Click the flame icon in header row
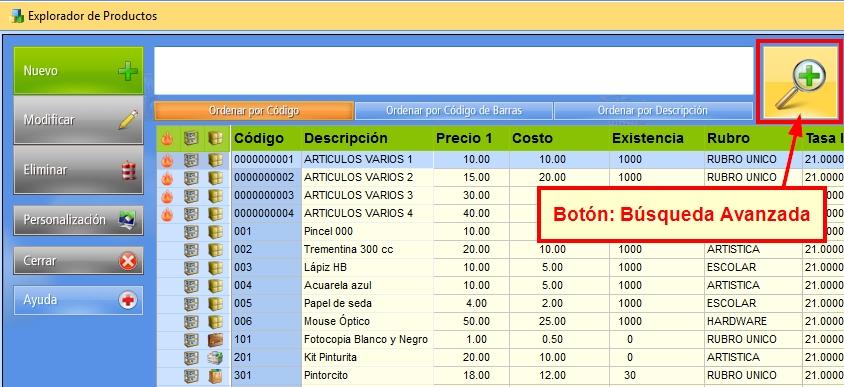Viewport: 844px width, 387px height. click(x=167, y=139)
